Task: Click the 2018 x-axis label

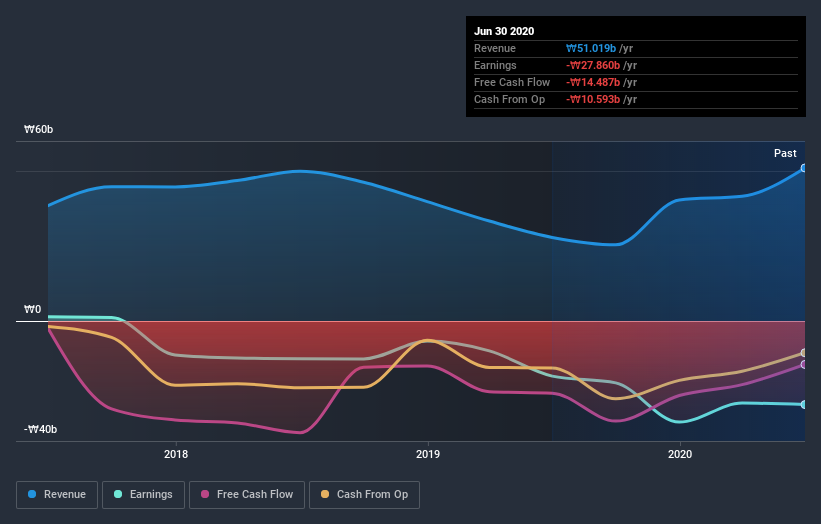Action: [176, 454]
